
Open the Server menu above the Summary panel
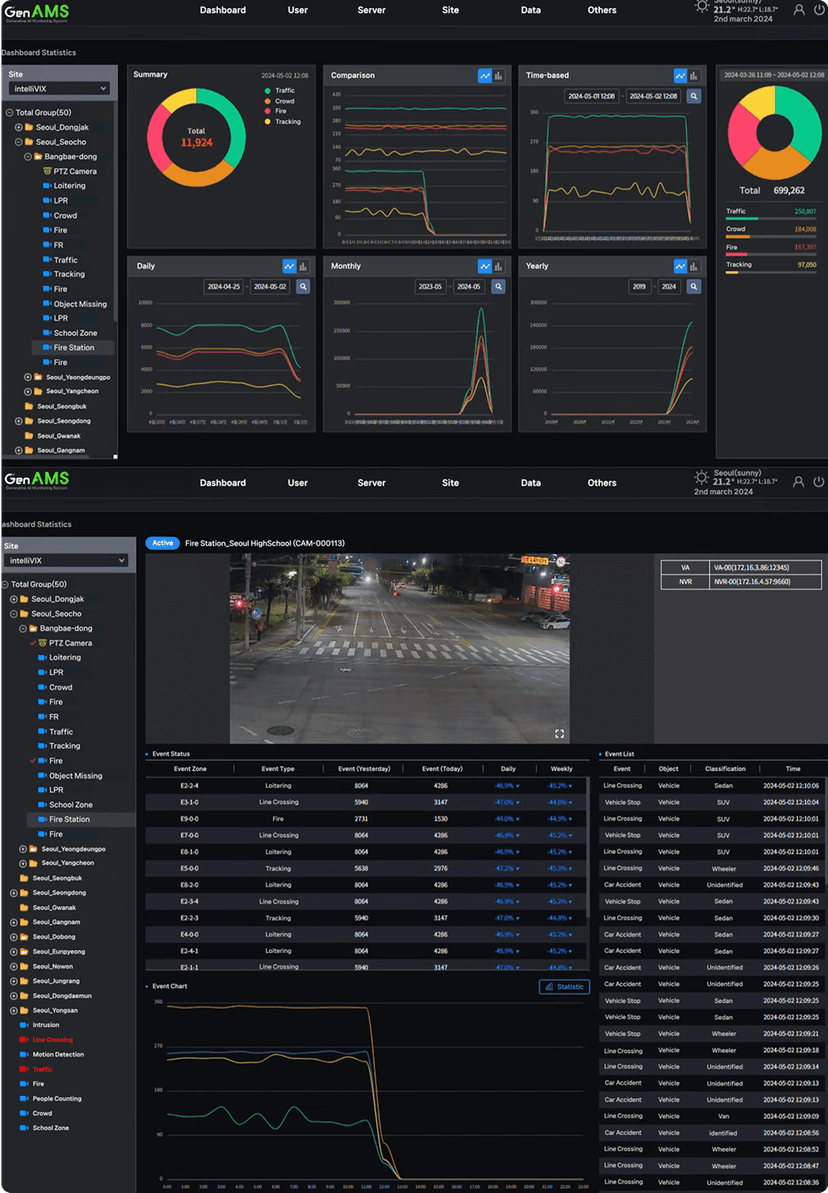(x=371, y=10)
